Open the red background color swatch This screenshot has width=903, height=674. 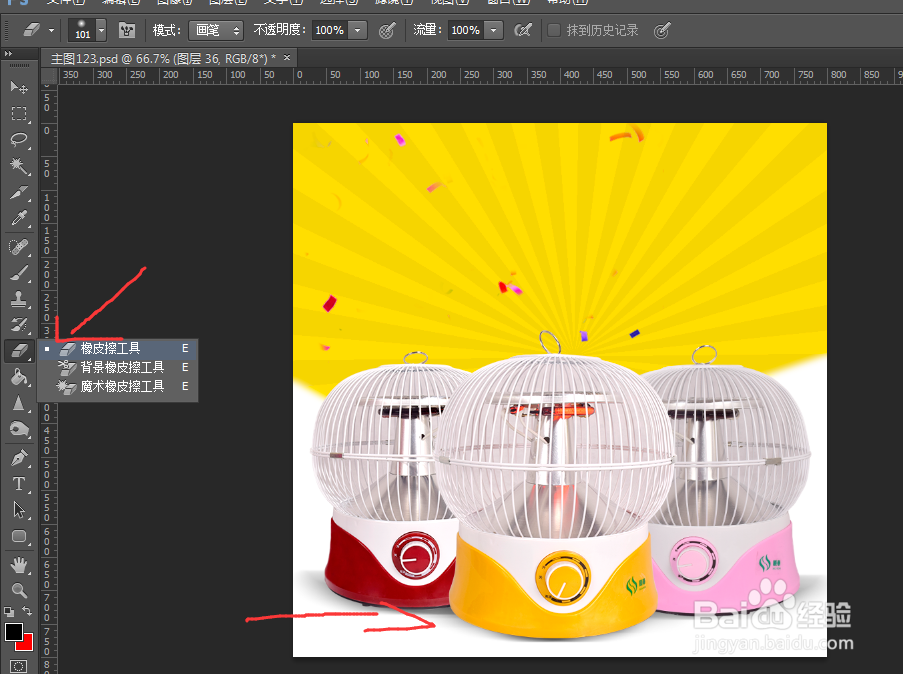(x=27, y=643)
